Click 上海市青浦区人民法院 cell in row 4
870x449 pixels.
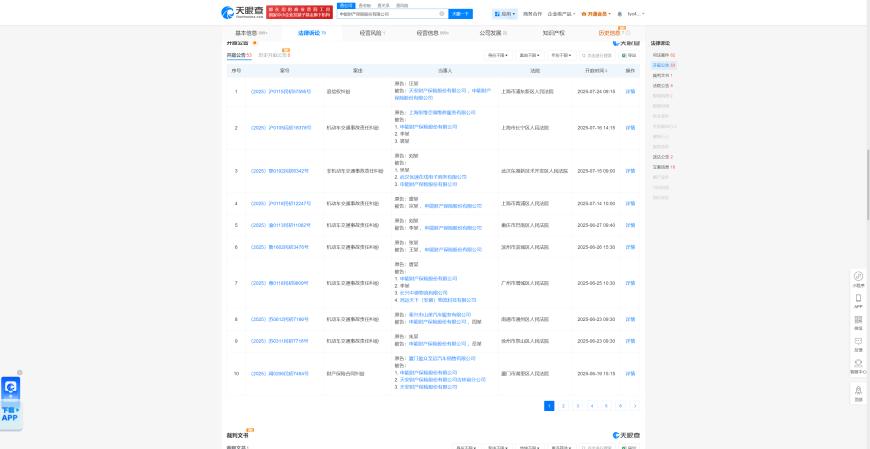click(525, 204)
